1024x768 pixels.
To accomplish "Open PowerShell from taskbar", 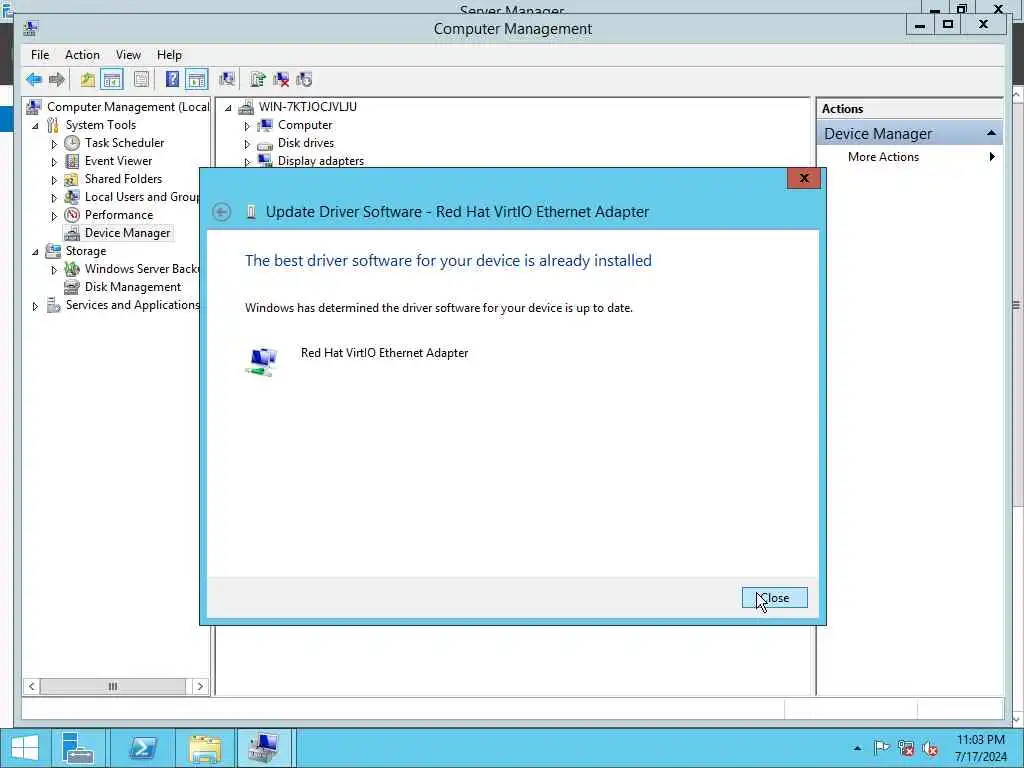I will click(142, 748).
